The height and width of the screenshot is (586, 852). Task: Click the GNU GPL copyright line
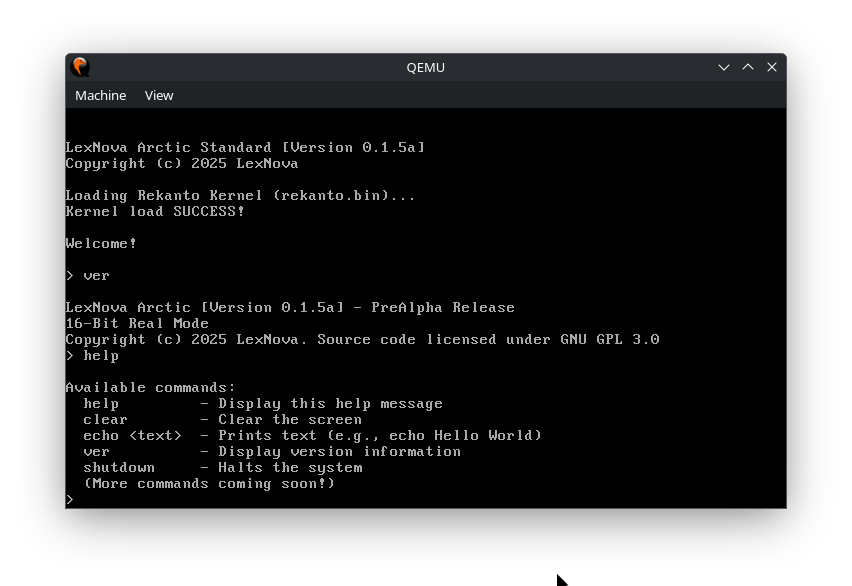362,339
